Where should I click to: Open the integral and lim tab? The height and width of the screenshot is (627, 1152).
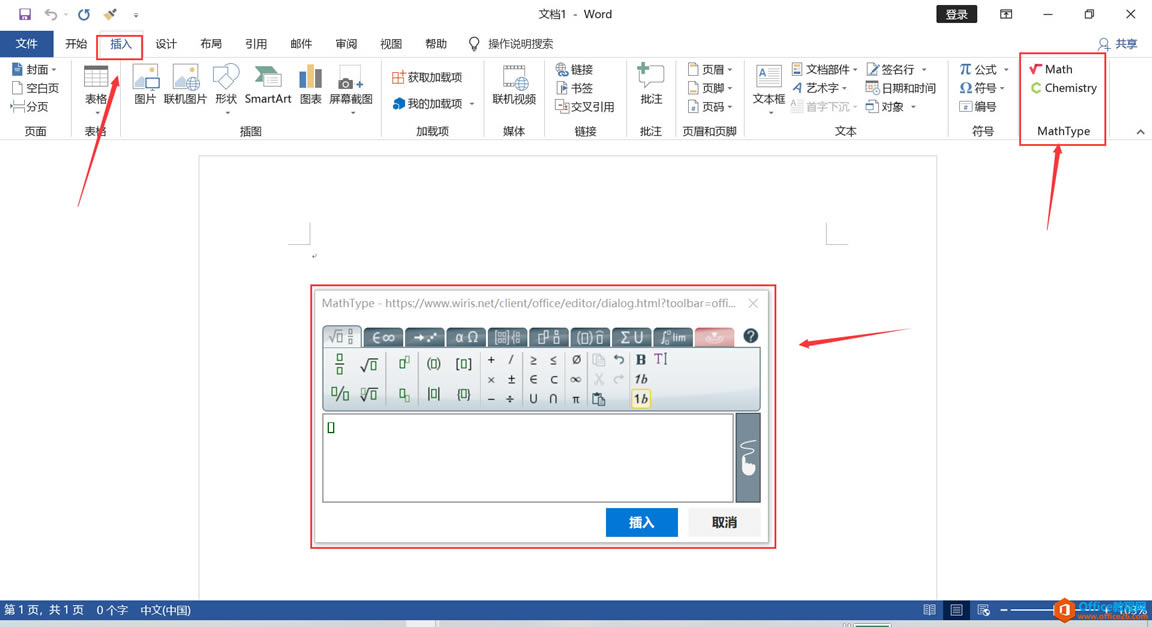click(x=673, y=337)
